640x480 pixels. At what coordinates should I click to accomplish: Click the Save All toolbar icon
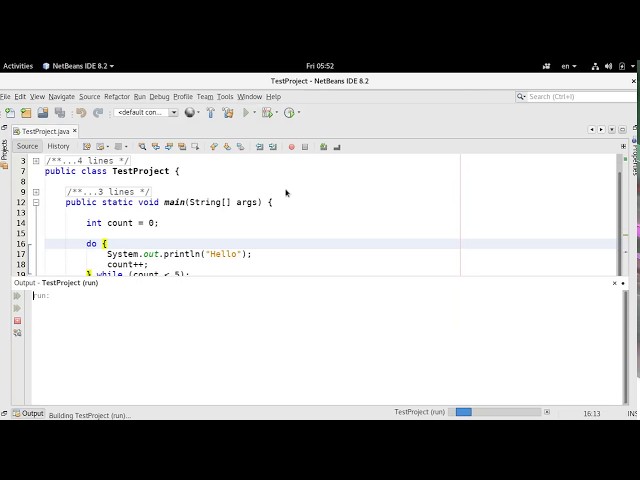coord(60,113)
